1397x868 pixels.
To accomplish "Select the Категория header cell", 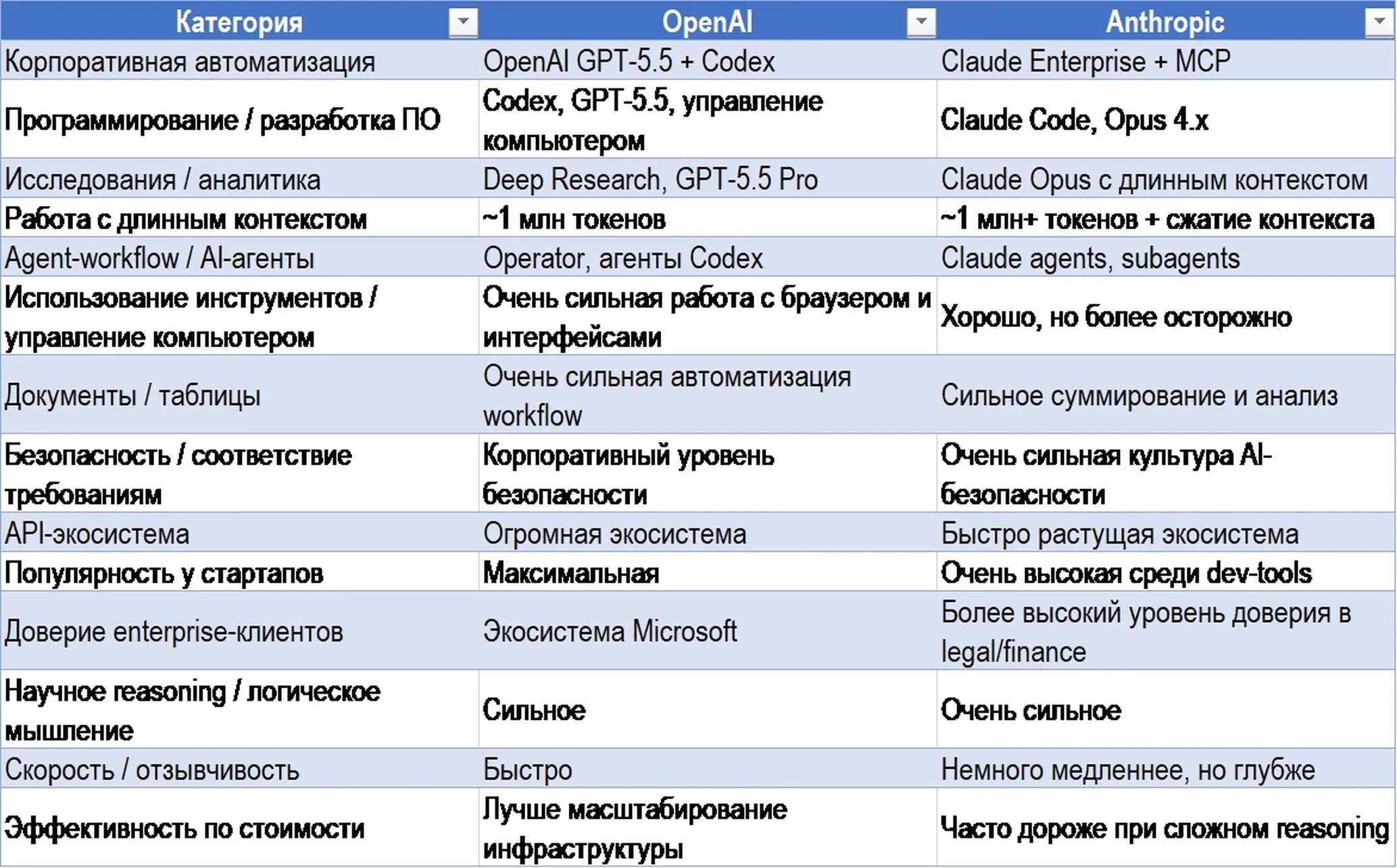I will click(239, 20).
